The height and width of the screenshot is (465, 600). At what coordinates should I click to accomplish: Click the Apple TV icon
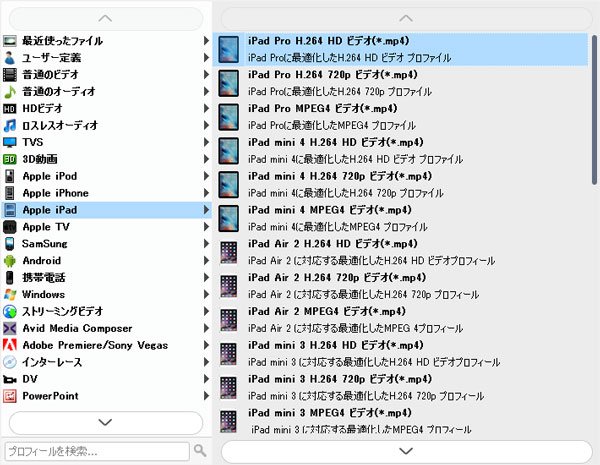coord(10,227)
